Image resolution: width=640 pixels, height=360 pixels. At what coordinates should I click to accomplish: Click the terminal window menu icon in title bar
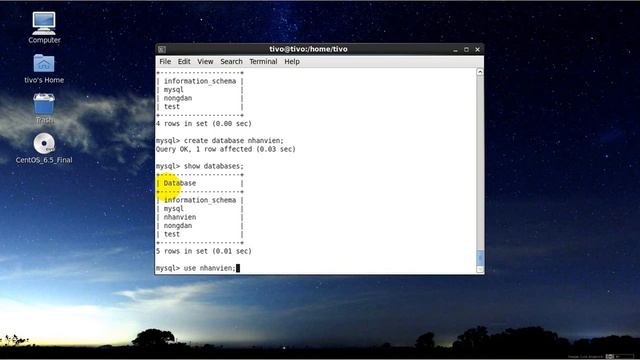coord(162,49)
